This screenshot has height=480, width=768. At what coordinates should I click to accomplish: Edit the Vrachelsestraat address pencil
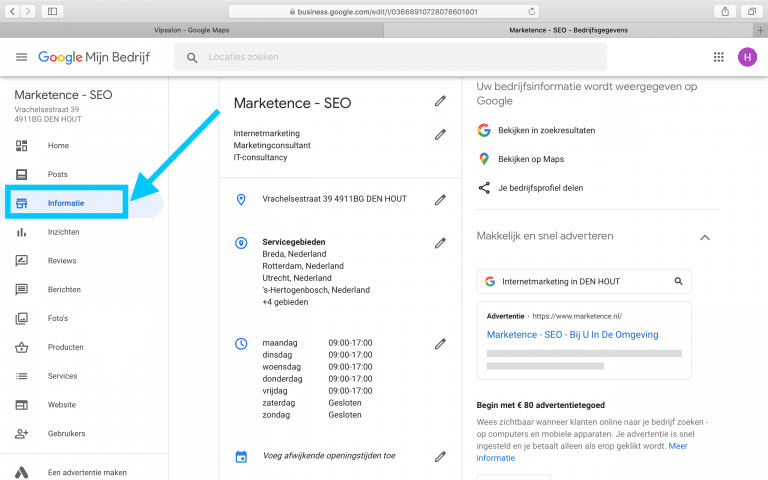(x=440, y=200)
